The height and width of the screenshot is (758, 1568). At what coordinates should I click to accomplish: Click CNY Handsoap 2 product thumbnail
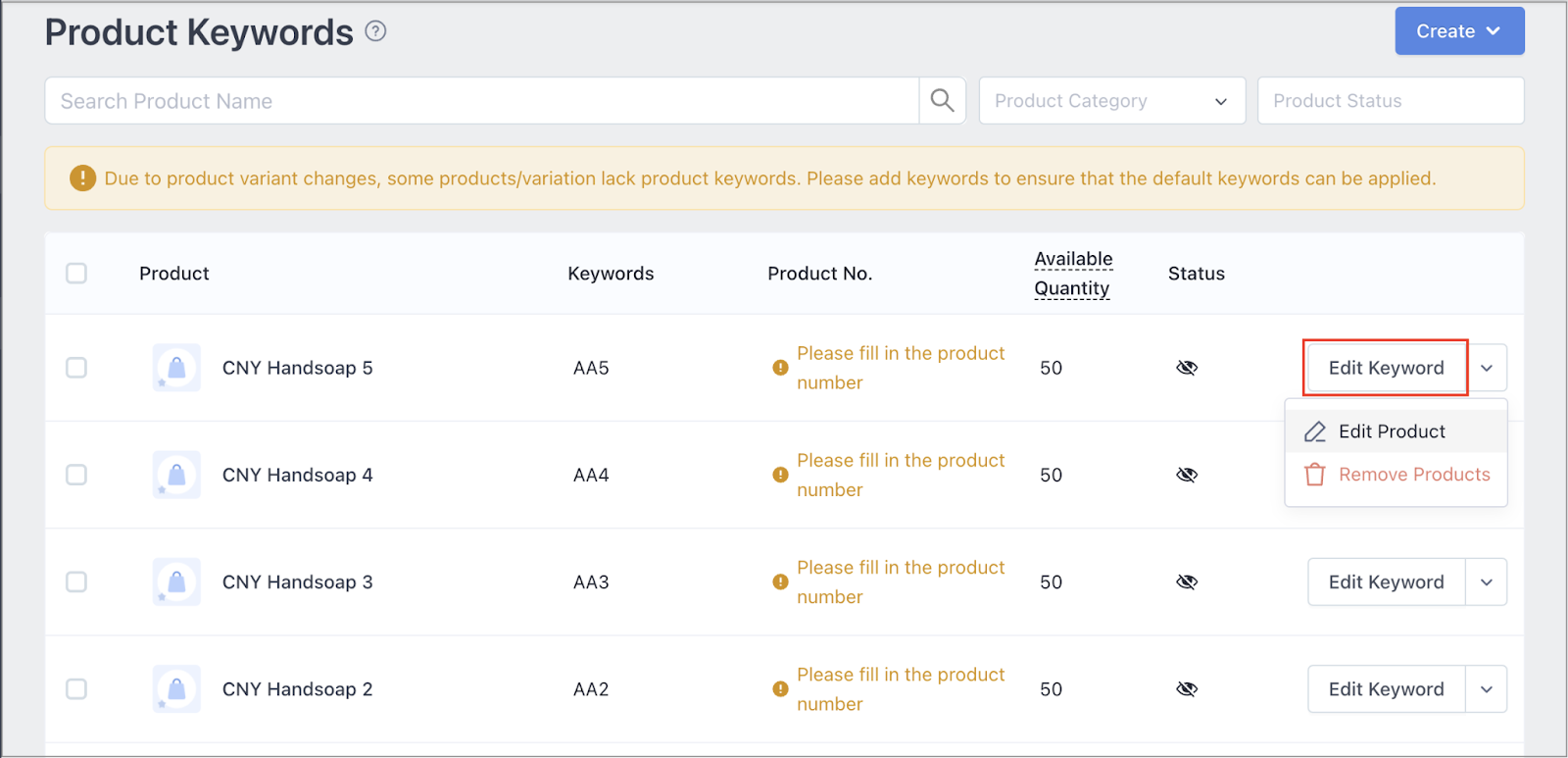point(176,688)
